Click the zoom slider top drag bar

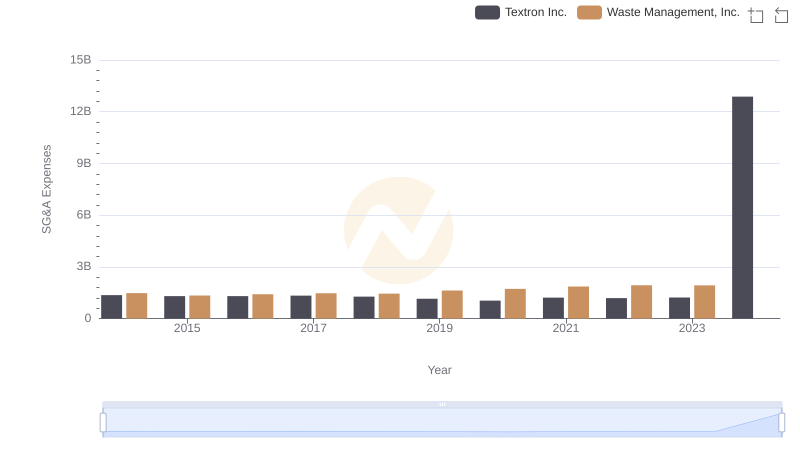pos(442,404)
